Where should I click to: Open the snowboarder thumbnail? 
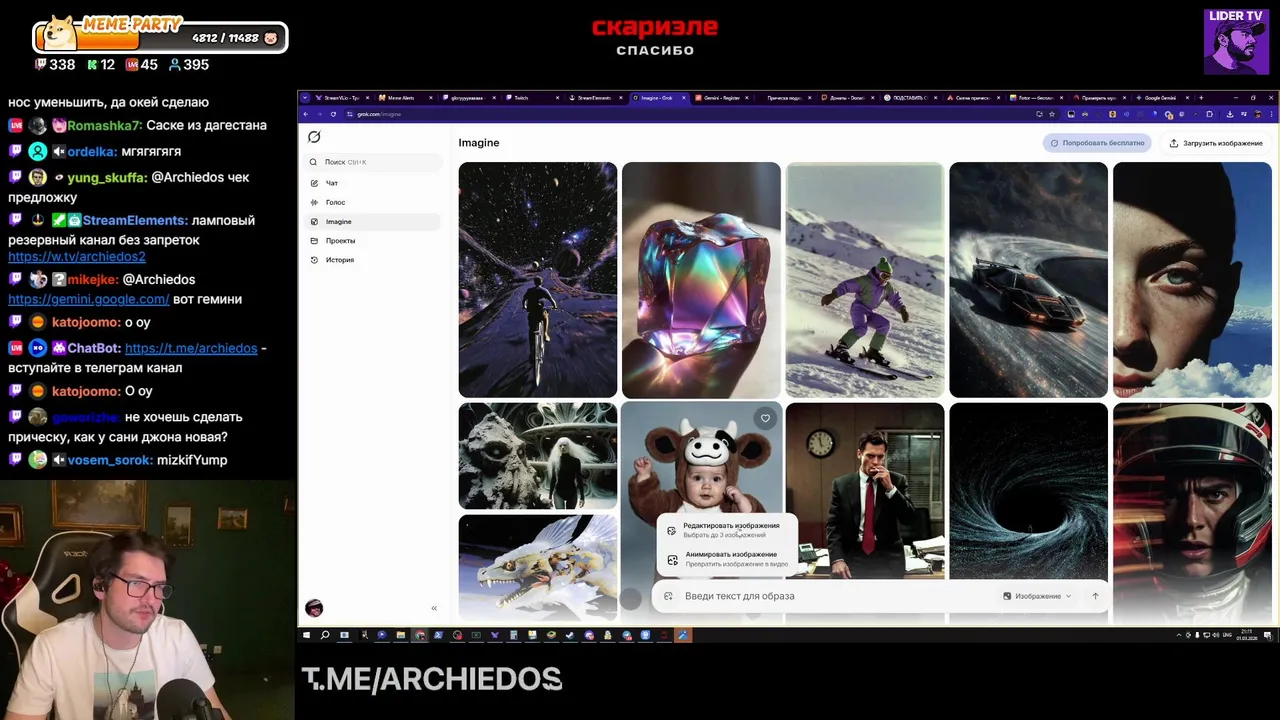(865, 280)
